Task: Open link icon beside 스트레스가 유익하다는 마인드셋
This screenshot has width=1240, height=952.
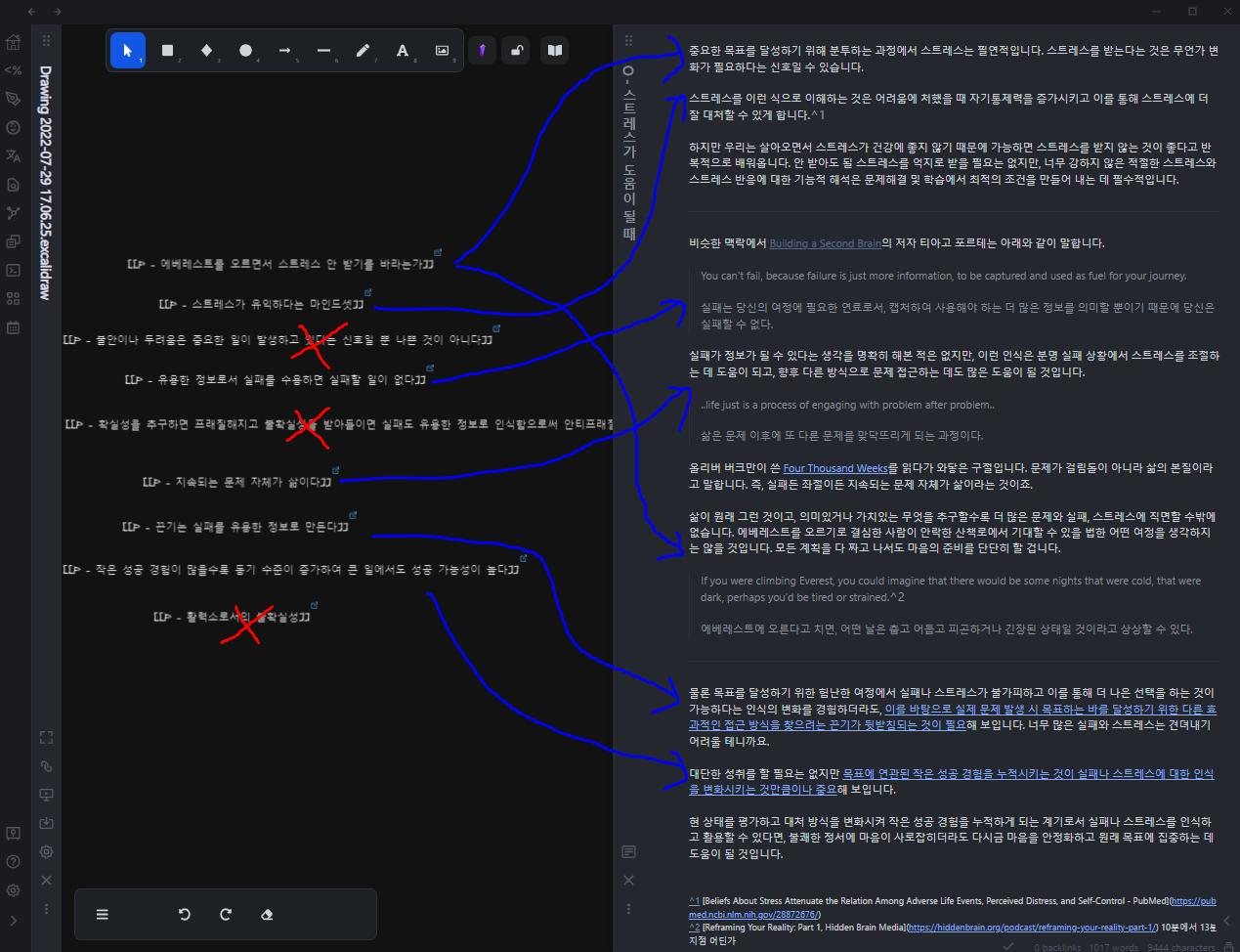Action: [x=367, y=292]
